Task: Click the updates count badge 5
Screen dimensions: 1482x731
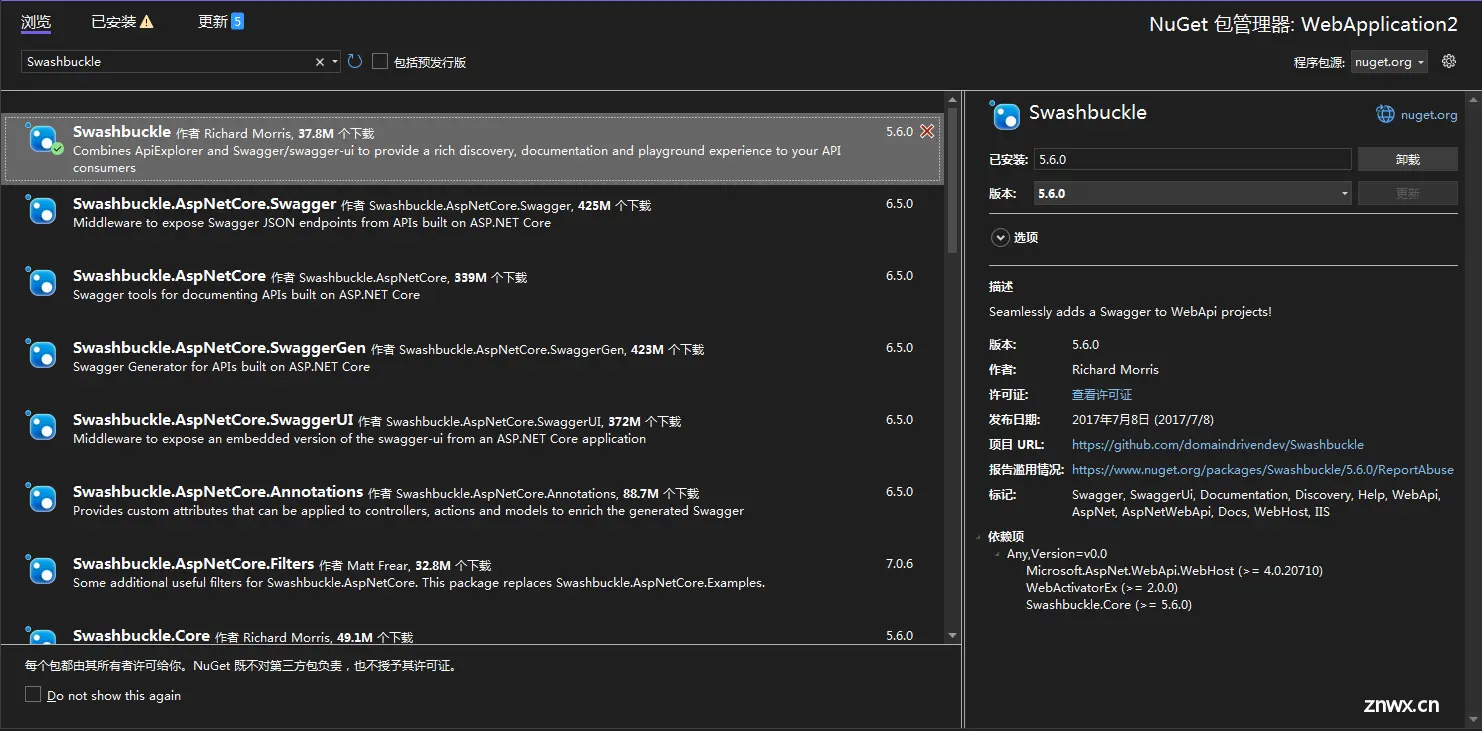Action: tap(237, 21)
